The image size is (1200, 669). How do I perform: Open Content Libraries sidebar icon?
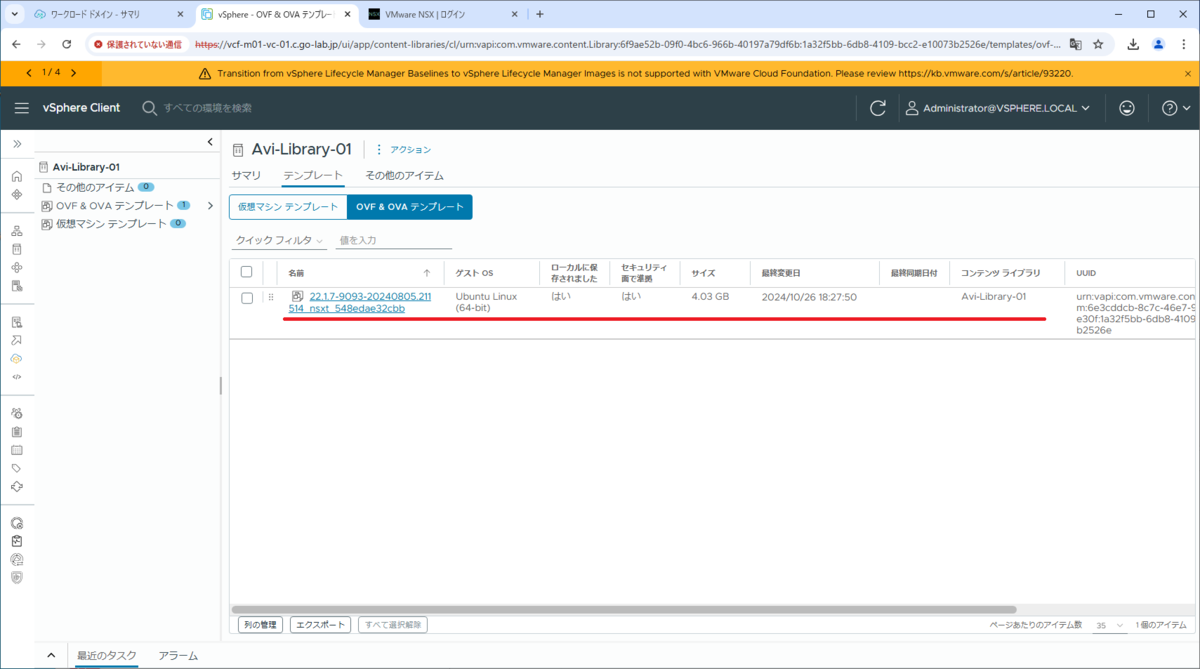pyautogui.click(x=17, y=249)
